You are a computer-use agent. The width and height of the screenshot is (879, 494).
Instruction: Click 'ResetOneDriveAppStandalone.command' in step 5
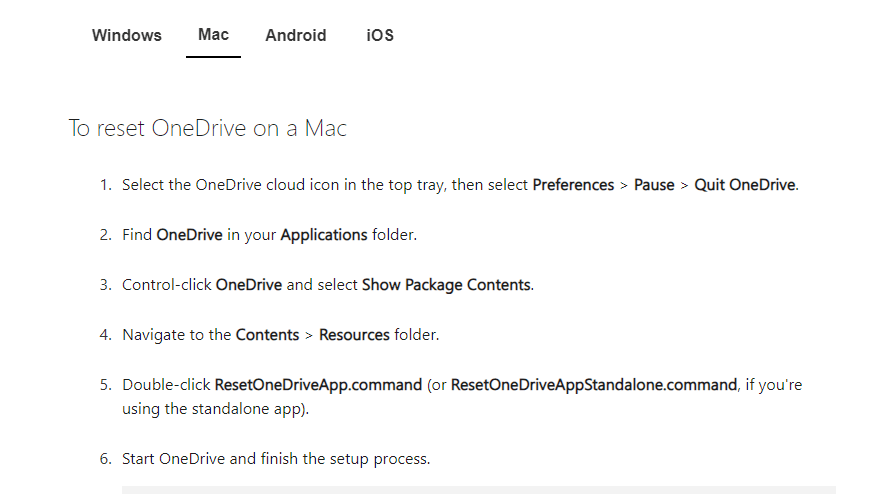click(594, 385)
